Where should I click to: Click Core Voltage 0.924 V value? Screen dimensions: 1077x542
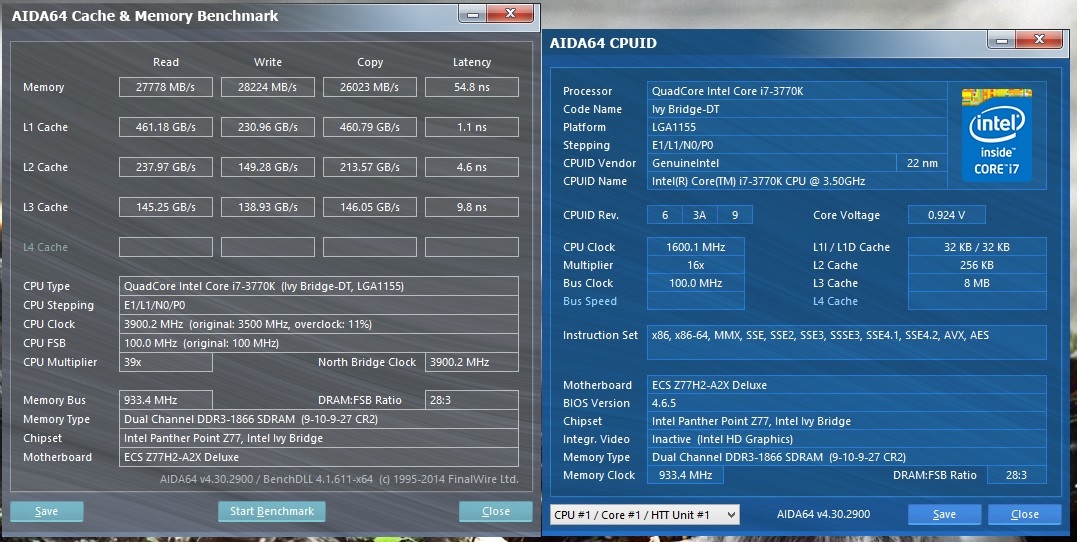[946, 215]
